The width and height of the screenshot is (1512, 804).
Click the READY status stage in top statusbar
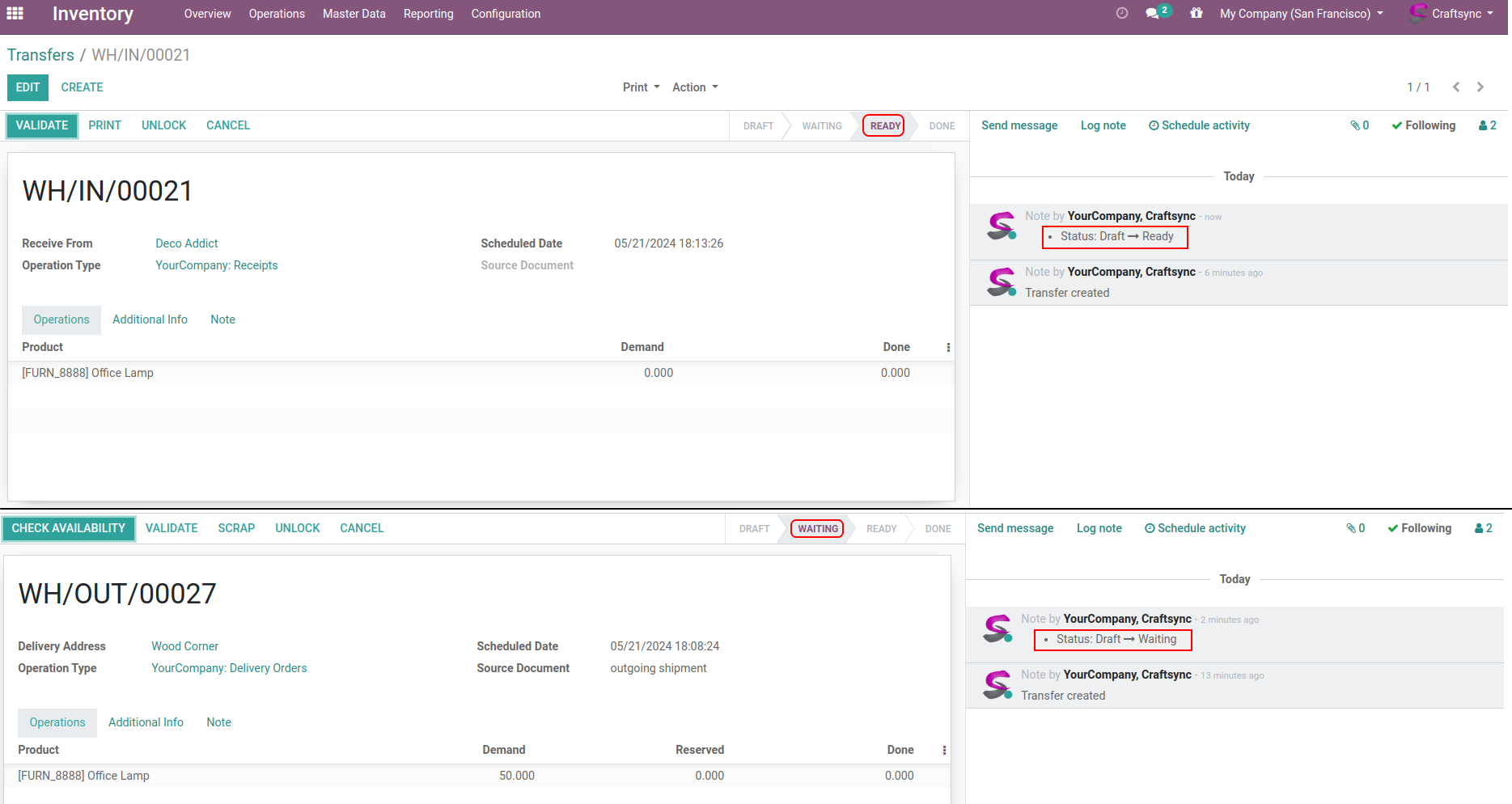(884, 126)
